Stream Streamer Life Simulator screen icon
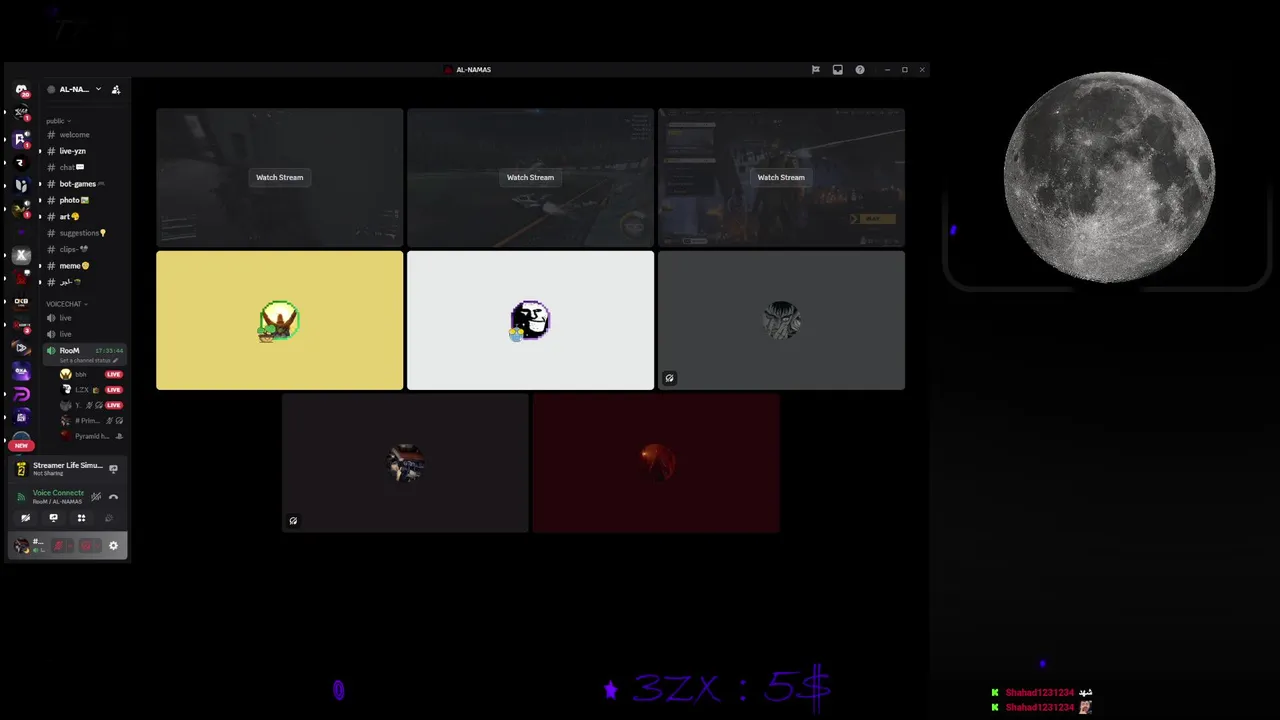 pyautogui.click(x=113, y=468)
